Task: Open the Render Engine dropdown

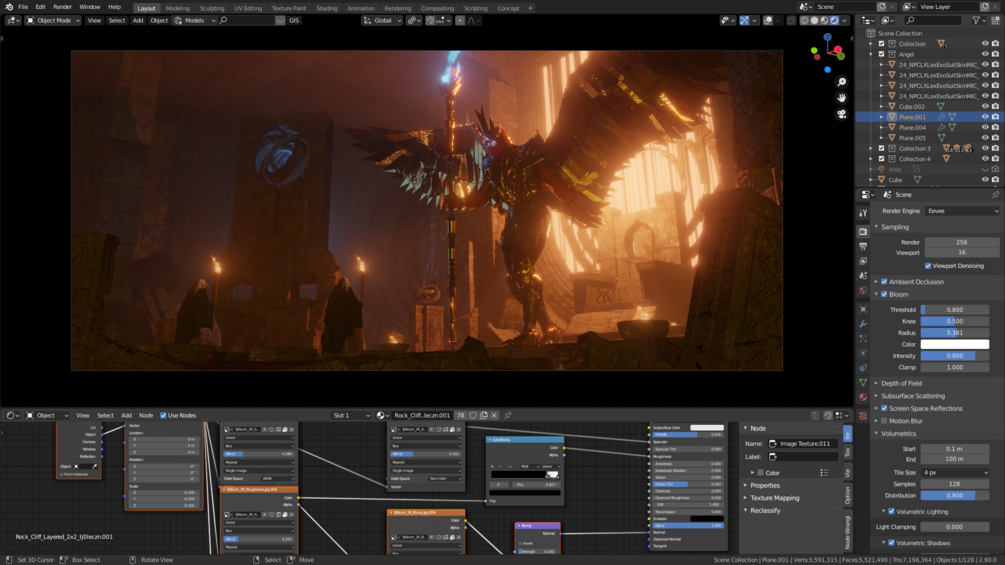Action: click(961, 211)
